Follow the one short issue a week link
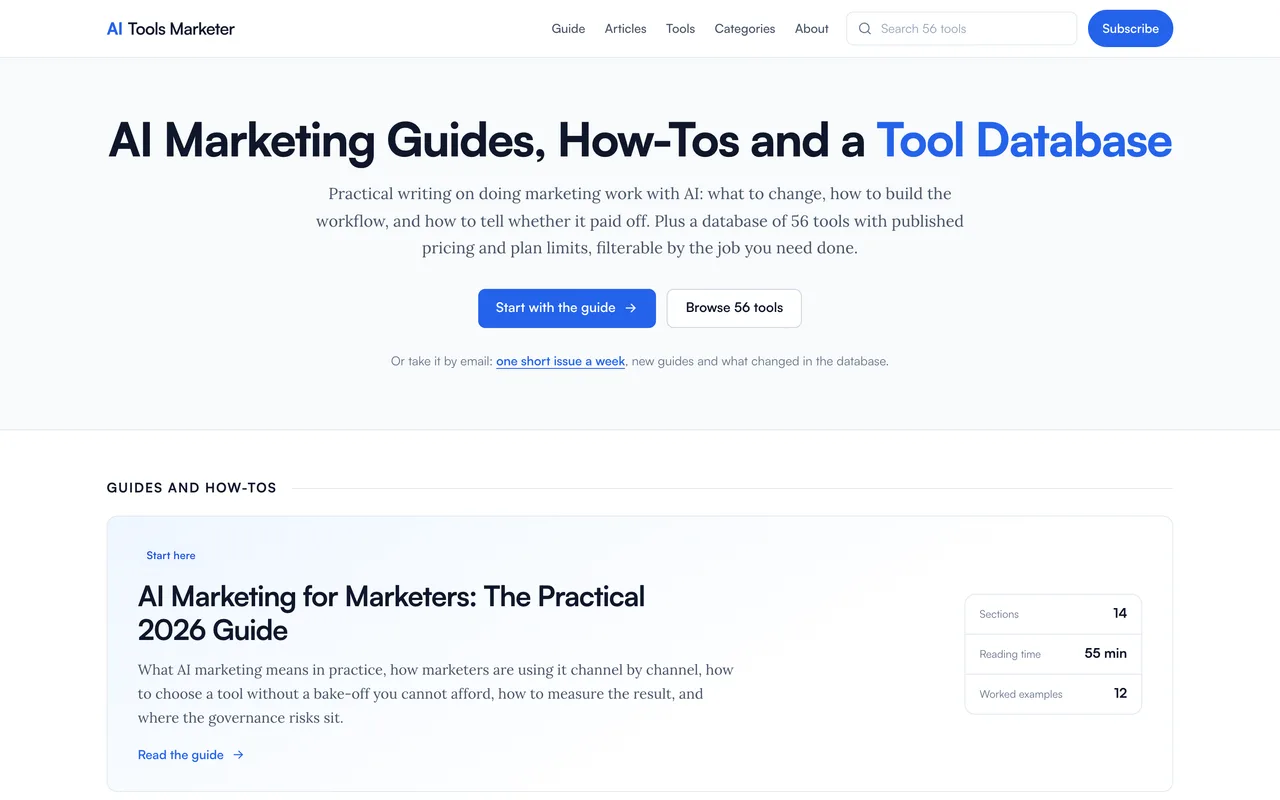Viewport: 1280px width, 800px height. 561,361
